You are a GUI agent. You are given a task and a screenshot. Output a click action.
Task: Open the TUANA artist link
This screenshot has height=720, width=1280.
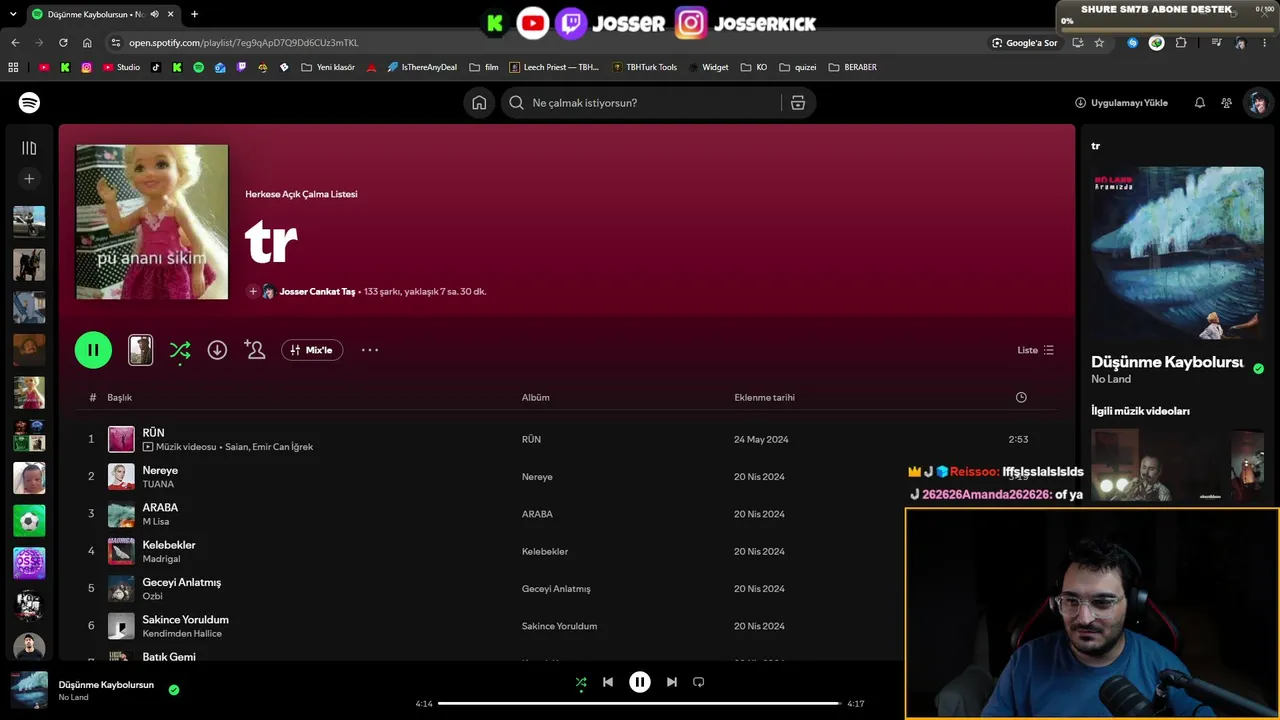[x=158, y=484]
